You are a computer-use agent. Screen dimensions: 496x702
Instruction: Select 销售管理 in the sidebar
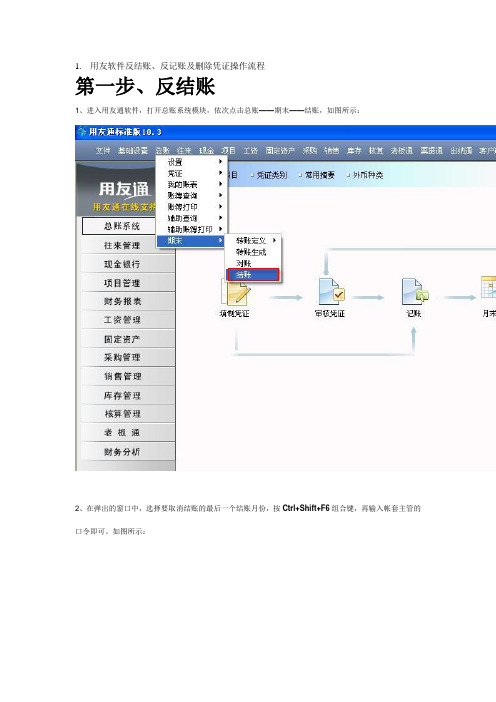click(x=128, y=377)
